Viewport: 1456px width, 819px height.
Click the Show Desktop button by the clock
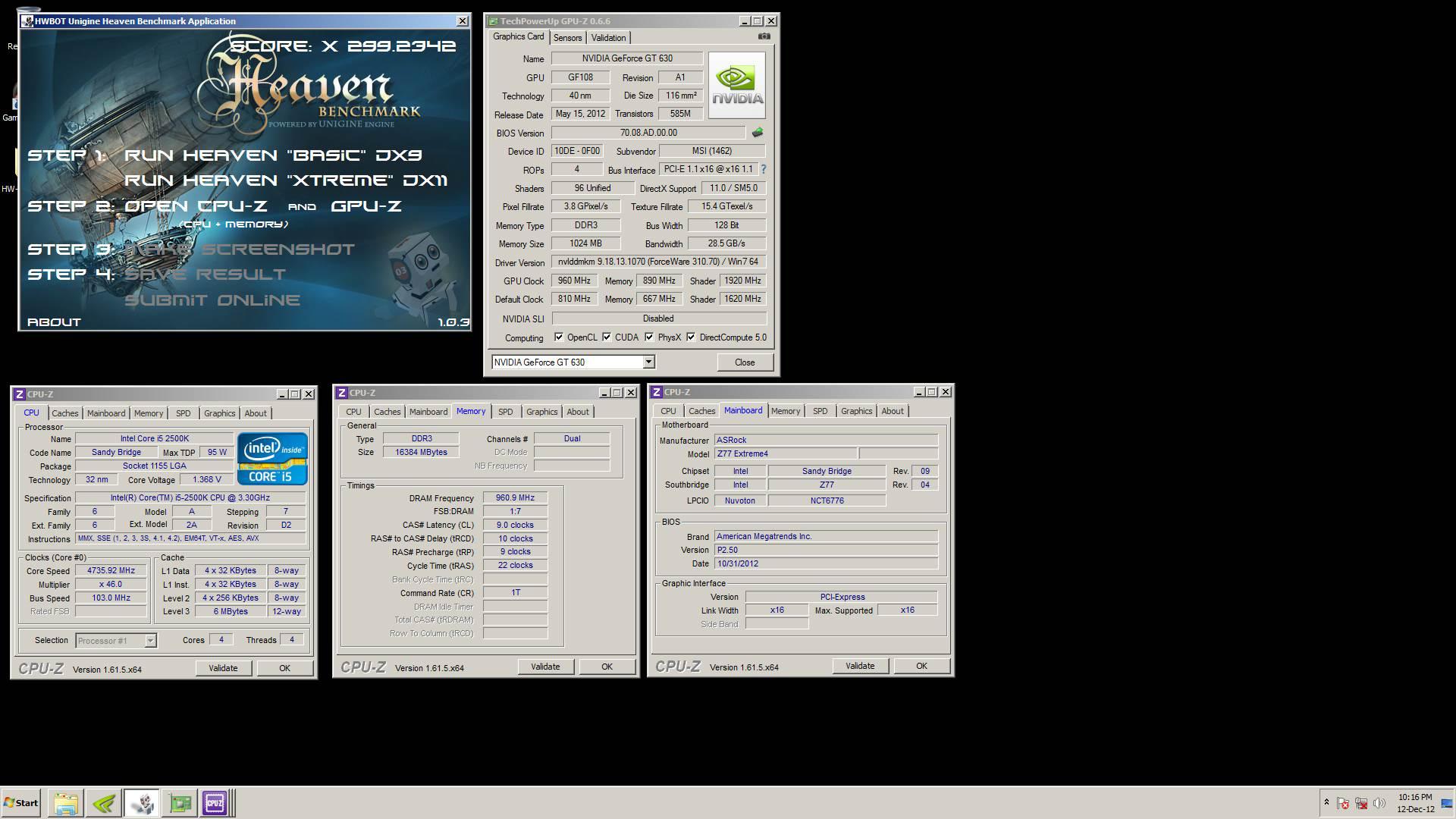coord(1447,803)
